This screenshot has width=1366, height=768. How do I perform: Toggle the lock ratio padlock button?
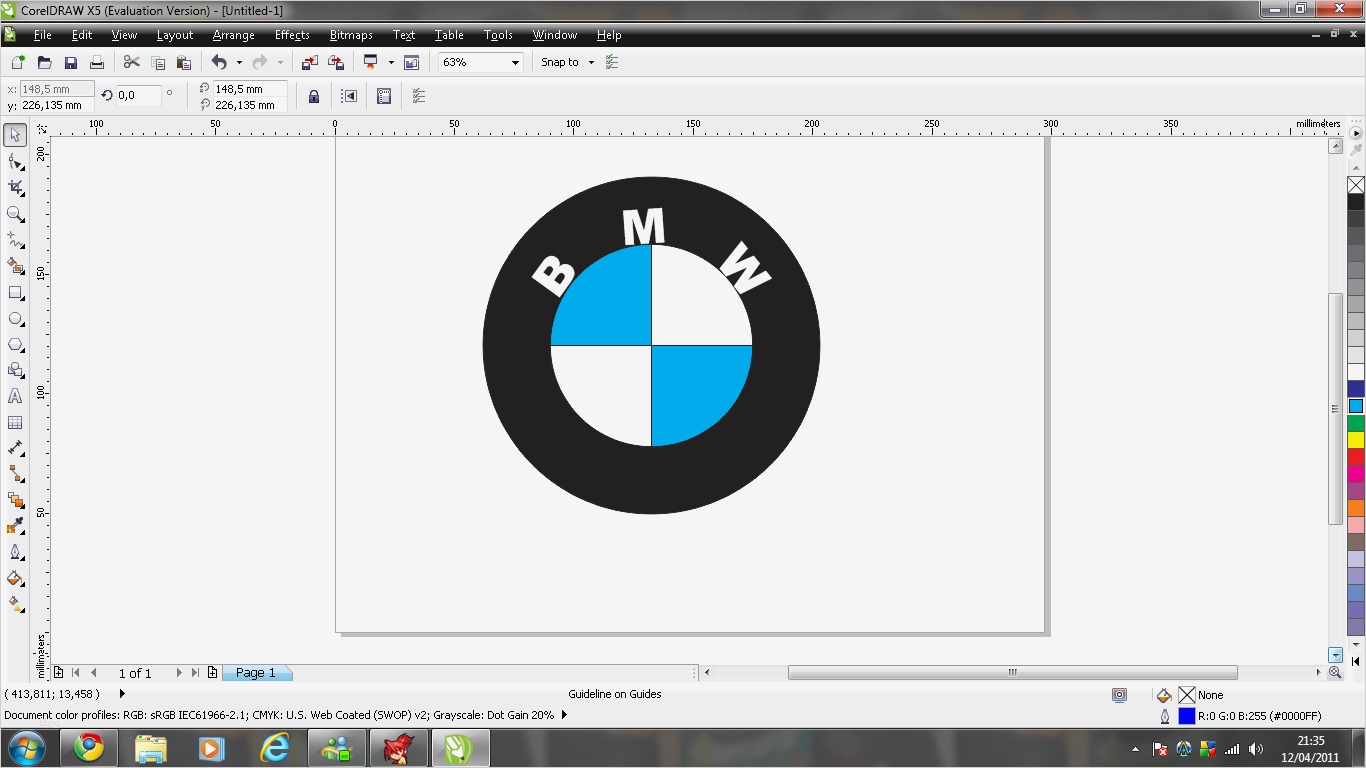(x=314, y=97)
